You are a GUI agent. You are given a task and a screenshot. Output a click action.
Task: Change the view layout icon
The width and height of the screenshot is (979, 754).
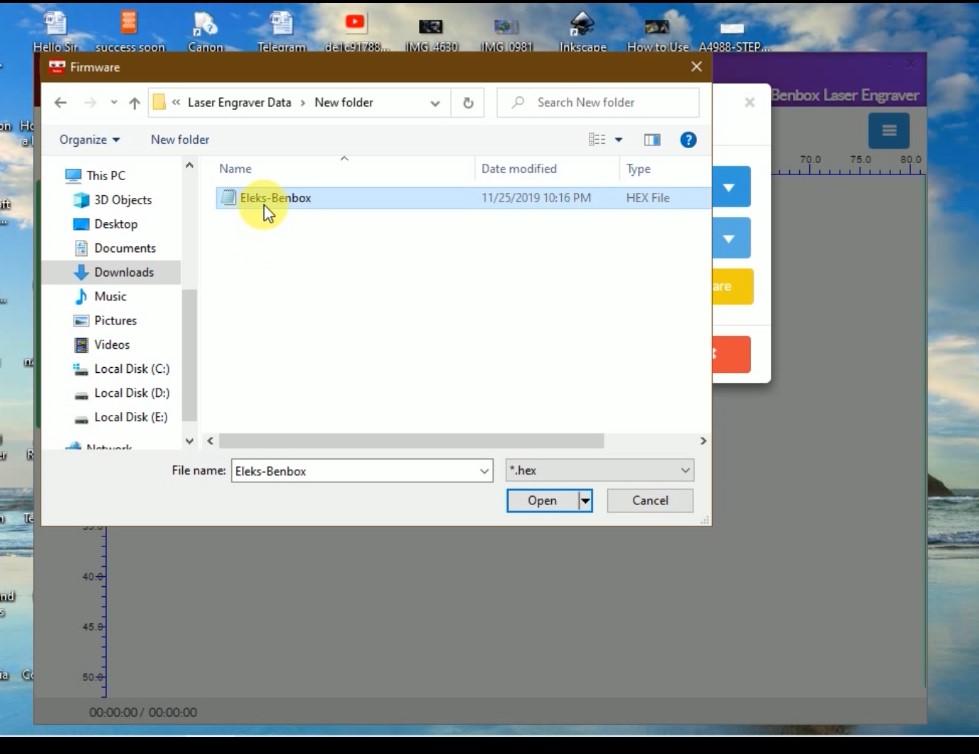pyautogui.click(x=597, y=140)
